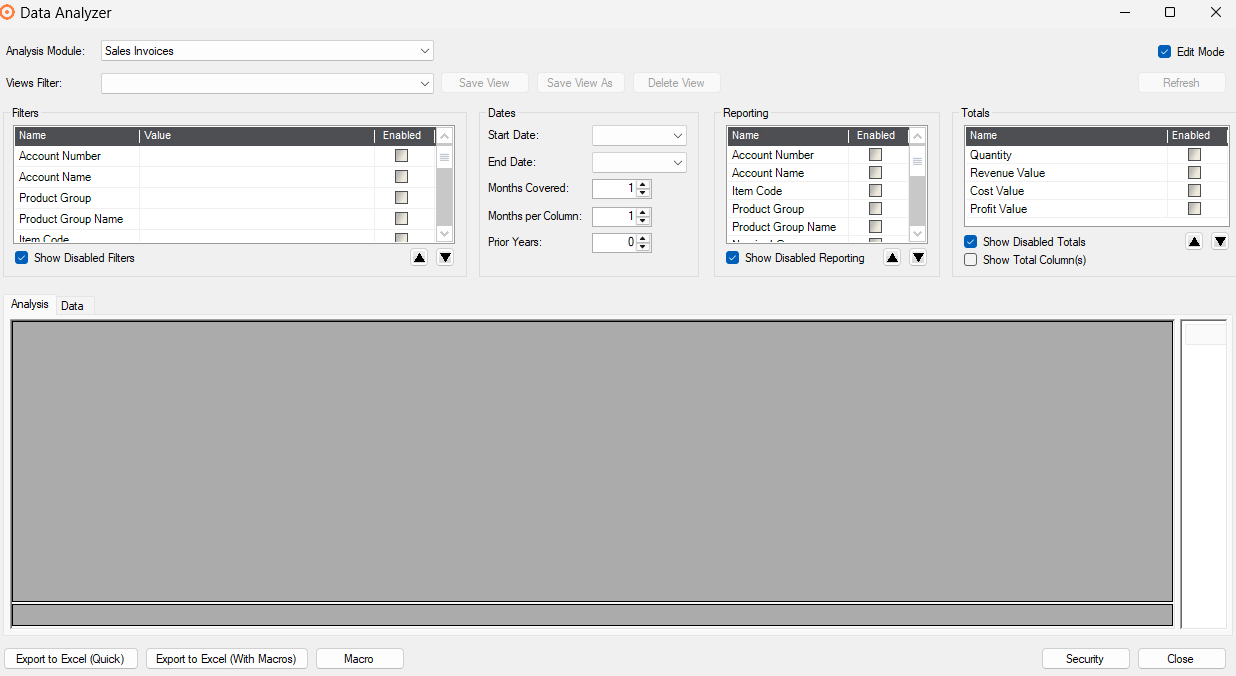The height and width of the screenshot is (676, 1236).
Task: Decrease Prior Years value
Action: (643, 247)
